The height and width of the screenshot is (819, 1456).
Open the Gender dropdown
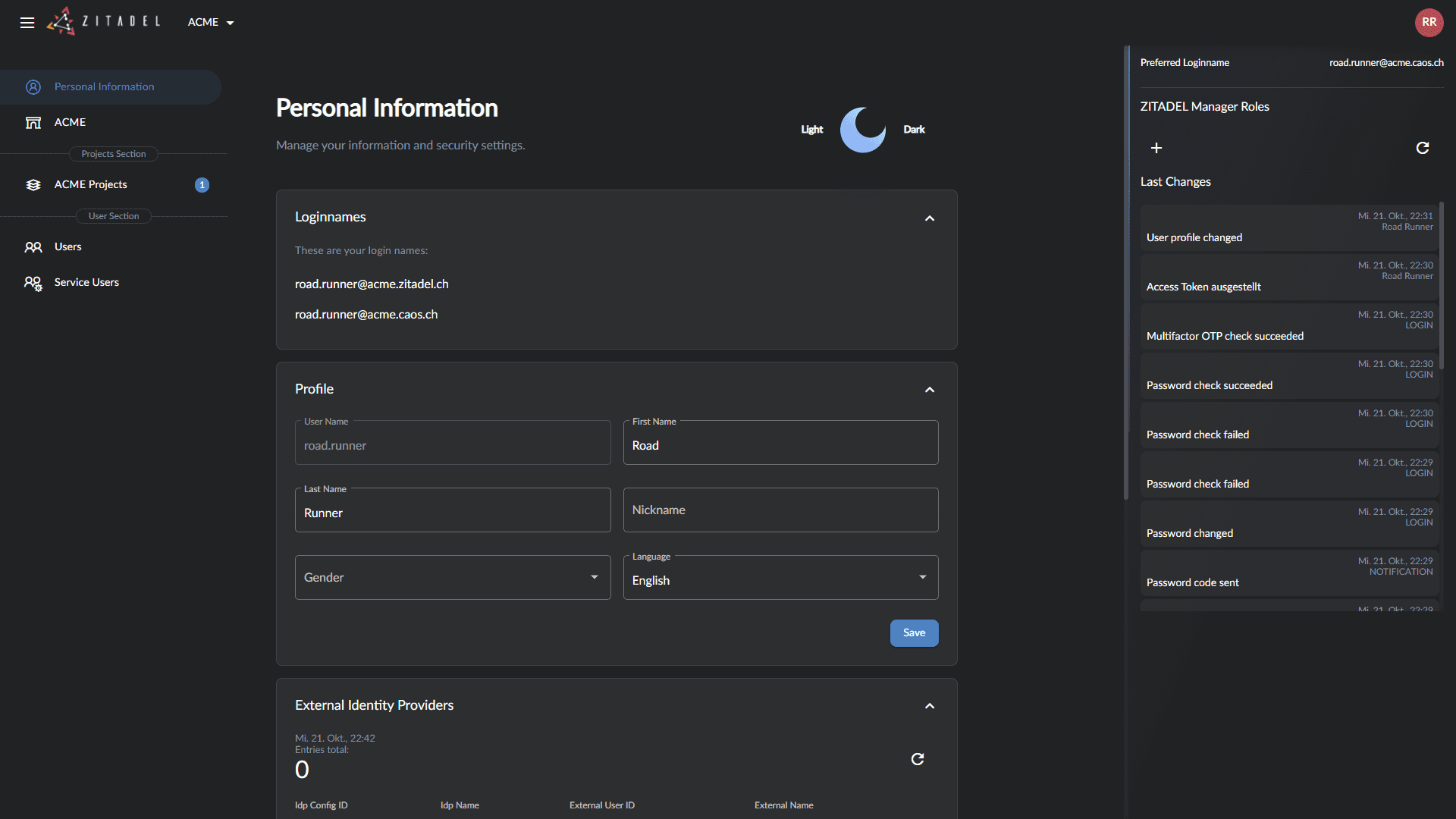pos(453,578)
